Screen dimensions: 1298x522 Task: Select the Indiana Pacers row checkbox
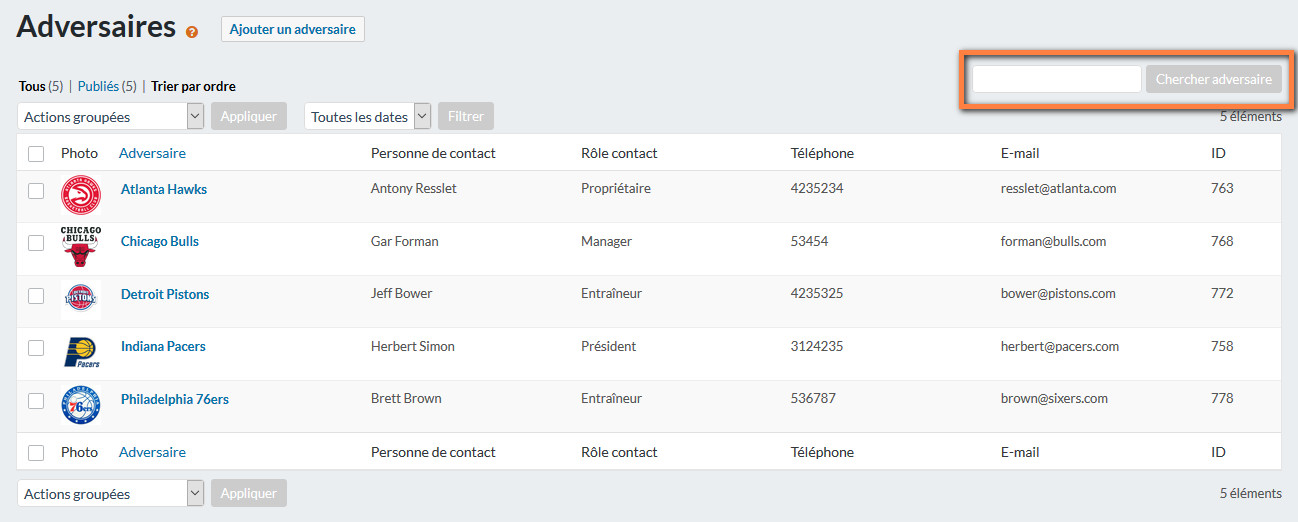point(36,348)
